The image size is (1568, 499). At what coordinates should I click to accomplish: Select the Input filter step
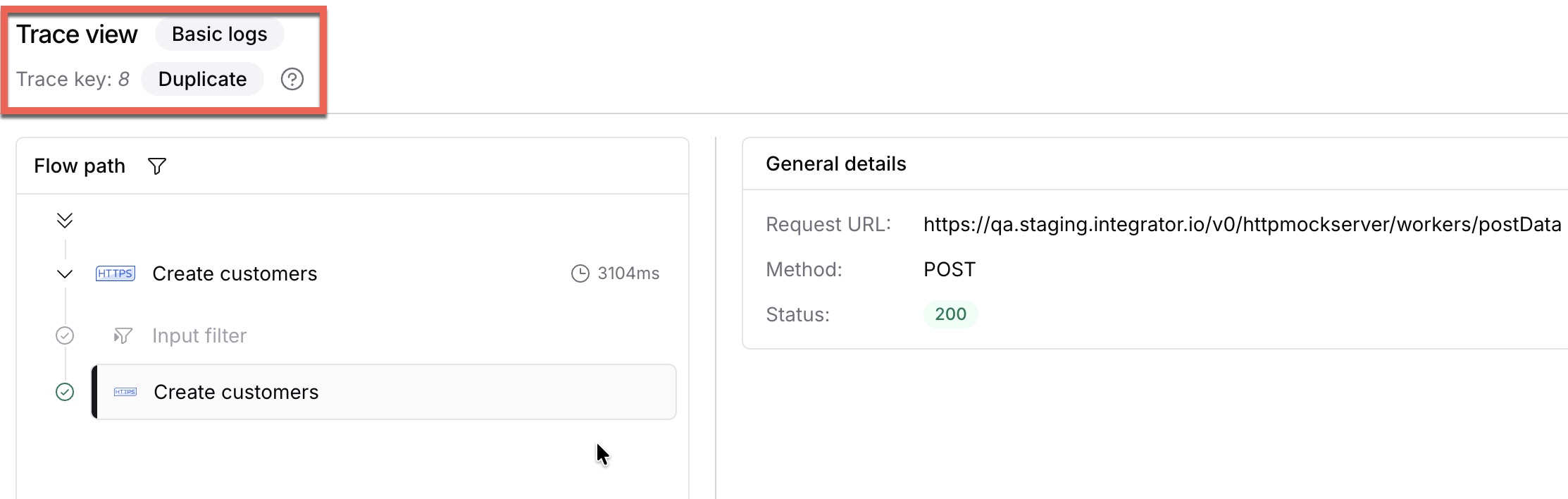pos(199,335)
